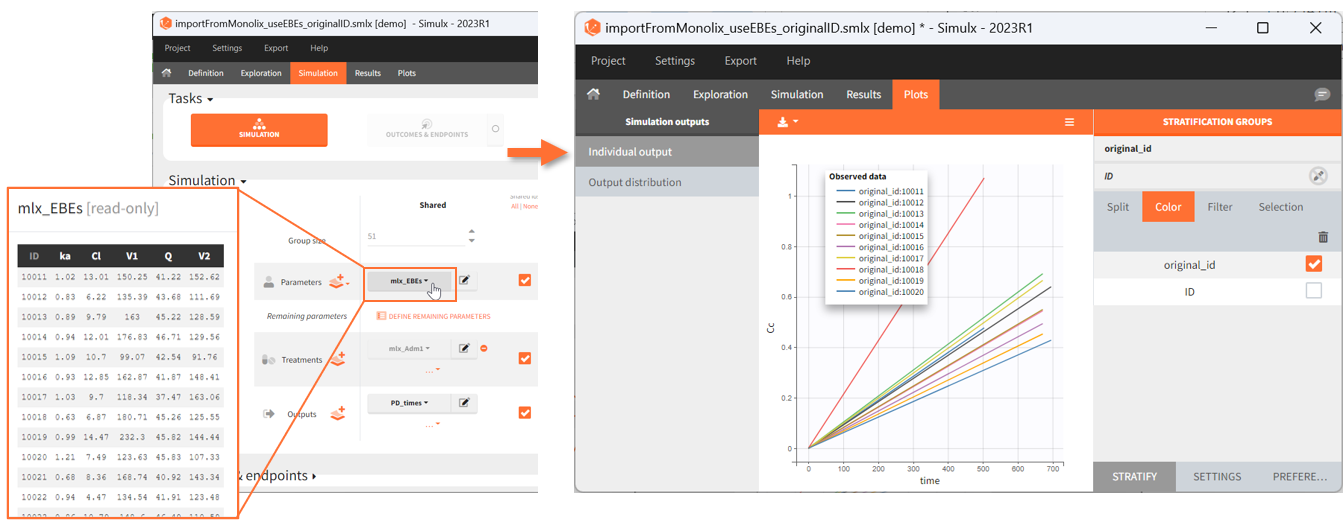Uncheck the original_id color checkbox

(x=1313, y=265)
